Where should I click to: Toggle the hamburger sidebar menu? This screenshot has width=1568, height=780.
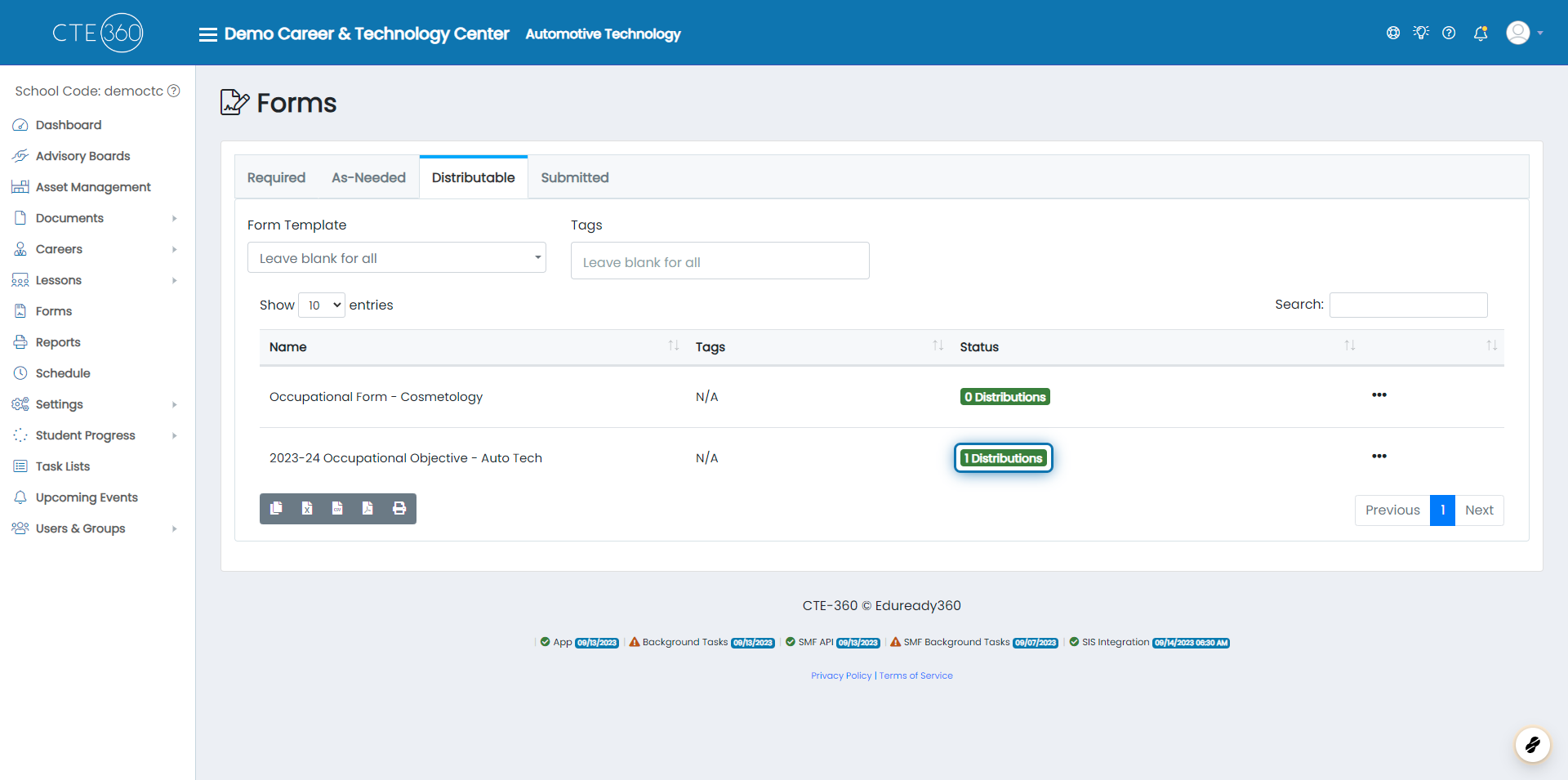[208, 34]
